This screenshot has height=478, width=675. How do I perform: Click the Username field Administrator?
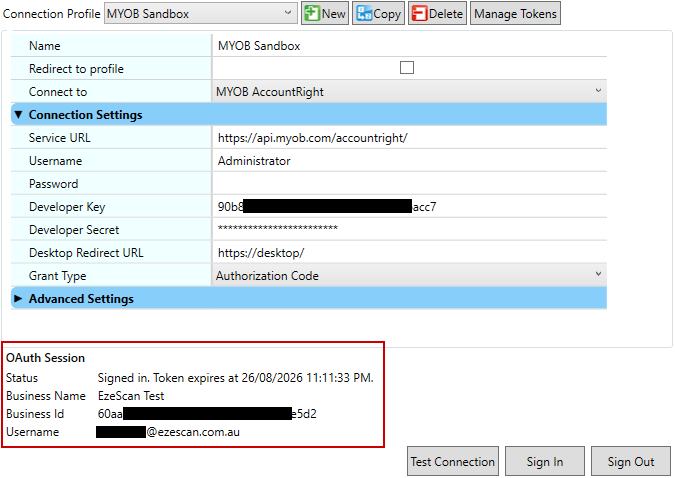409,161
